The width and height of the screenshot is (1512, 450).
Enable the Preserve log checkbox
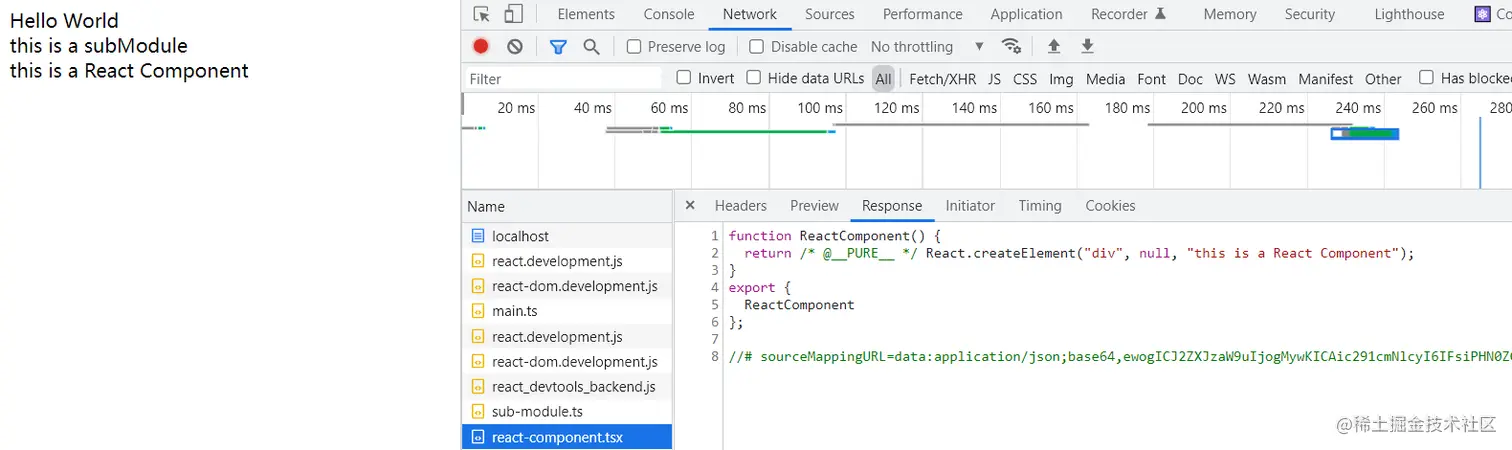point(634,46)
